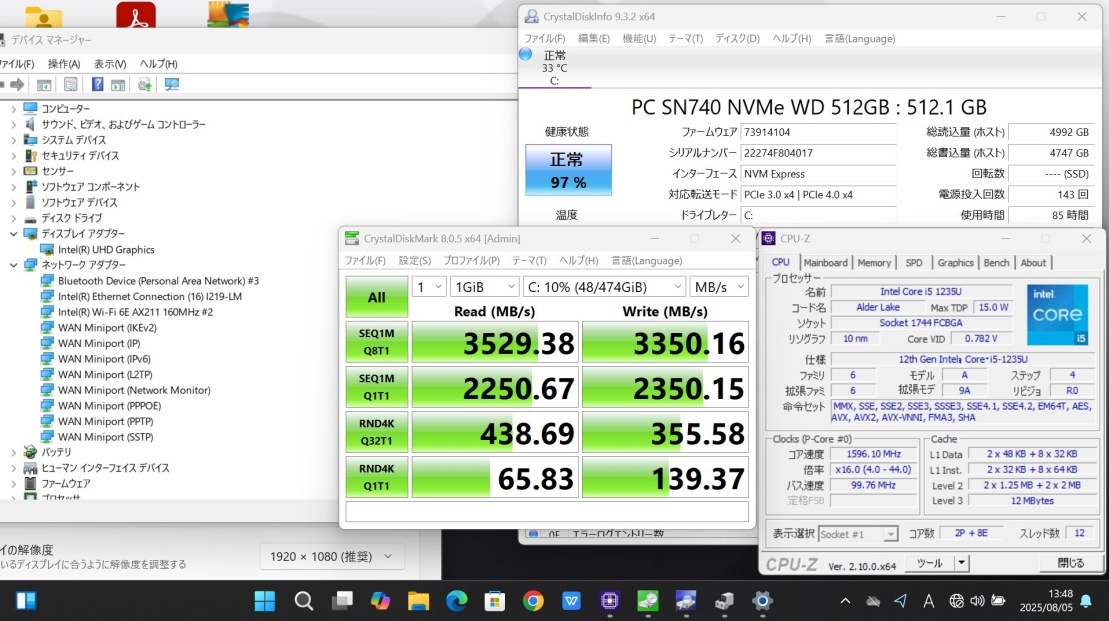The width and height of the screenshot is (1109, 621).
Task: Click the 閉じる button in CPU-Z
Action: coord(1071,563)
